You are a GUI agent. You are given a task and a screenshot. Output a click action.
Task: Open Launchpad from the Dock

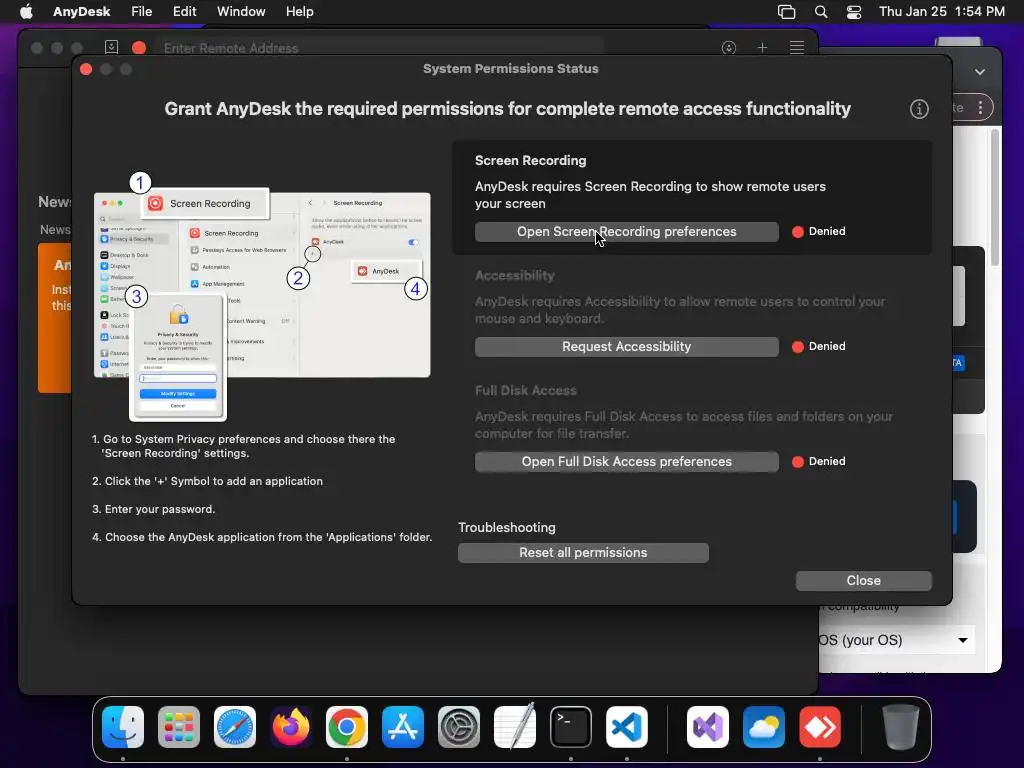pos(179,727)
